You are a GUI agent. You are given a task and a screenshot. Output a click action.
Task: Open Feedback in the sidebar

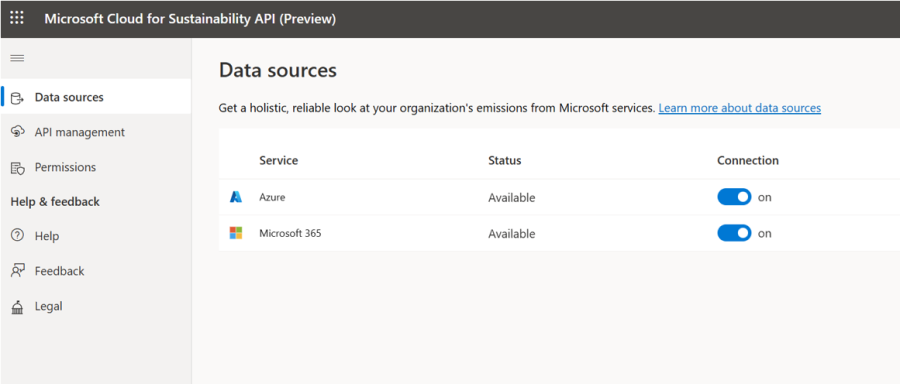[96, 271]
